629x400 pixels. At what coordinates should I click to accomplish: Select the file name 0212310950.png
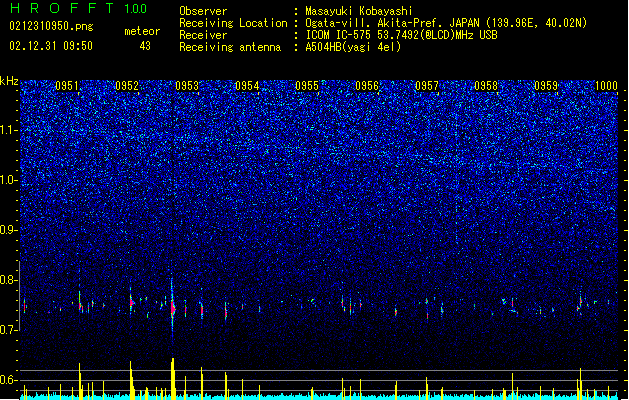click(51, 26)
